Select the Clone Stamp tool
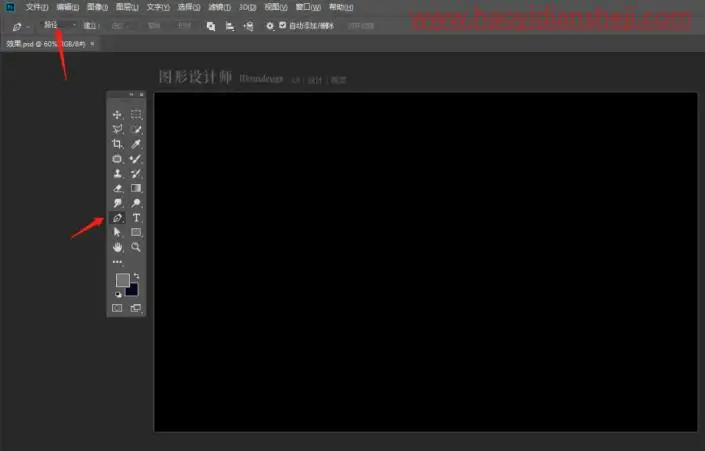The image size is (705, 451). click(x=117, y=174)
